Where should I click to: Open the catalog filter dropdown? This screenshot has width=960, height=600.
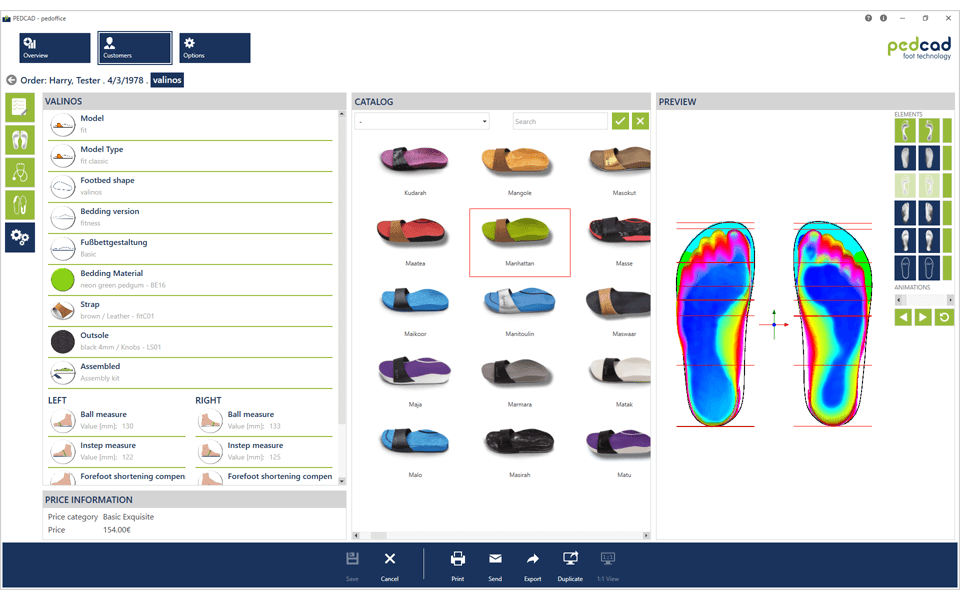(422, 121)
